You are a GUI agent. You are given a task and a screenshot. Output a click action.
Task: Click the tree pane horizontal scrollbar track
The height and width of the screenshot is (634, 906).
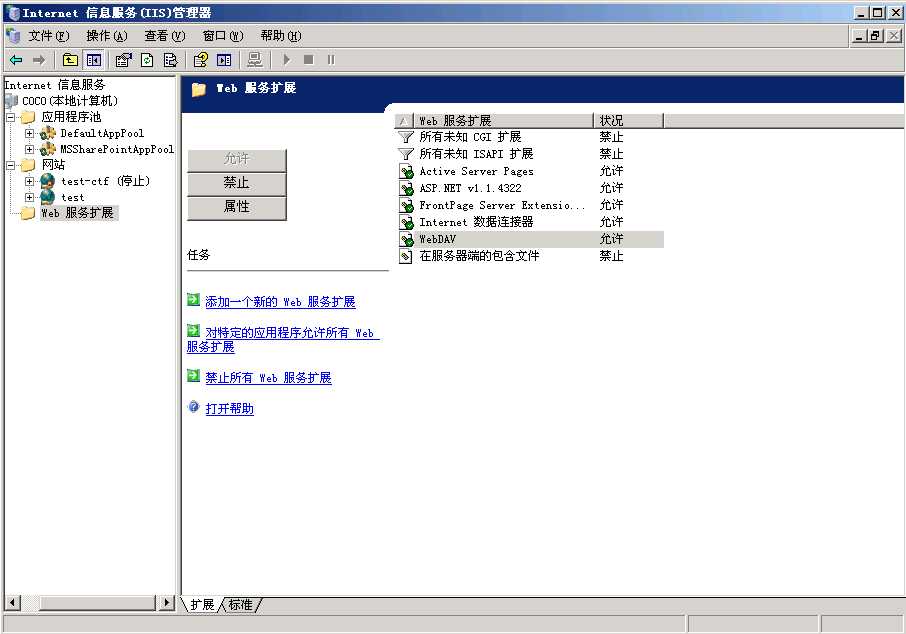pyautogui.click(x=90, y=603)
